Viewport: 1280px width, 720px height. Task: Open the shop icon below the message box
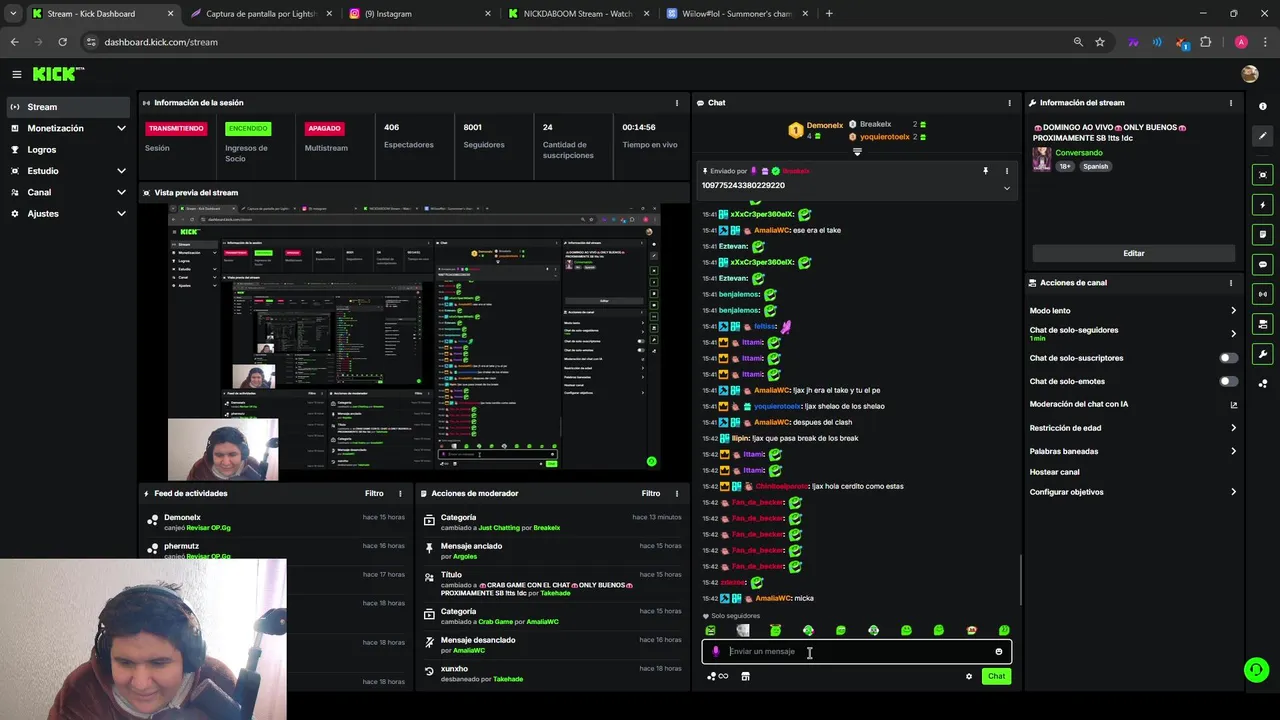745,677
